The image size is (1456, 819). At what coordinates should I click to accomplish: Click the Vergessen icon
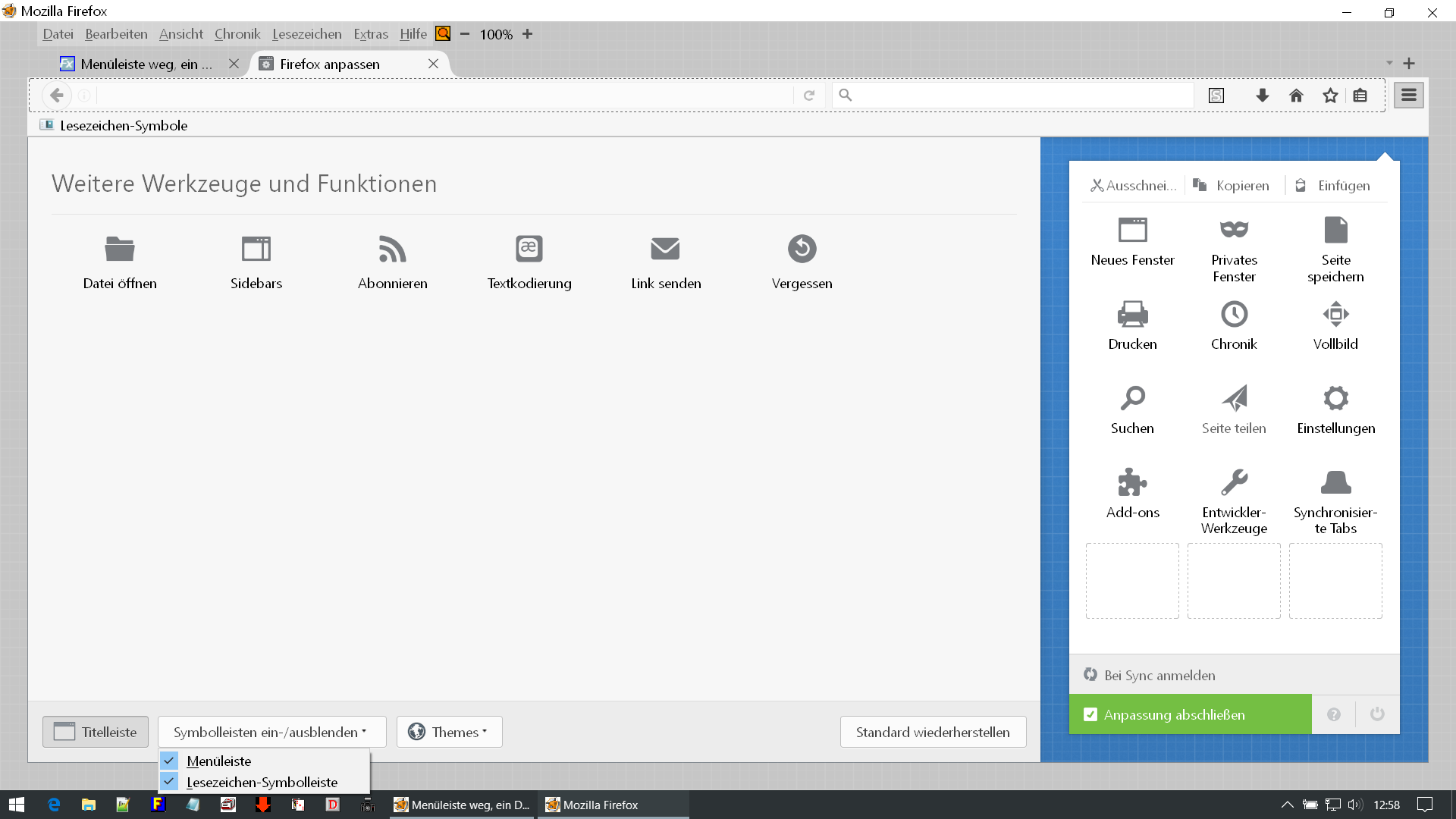802,249
